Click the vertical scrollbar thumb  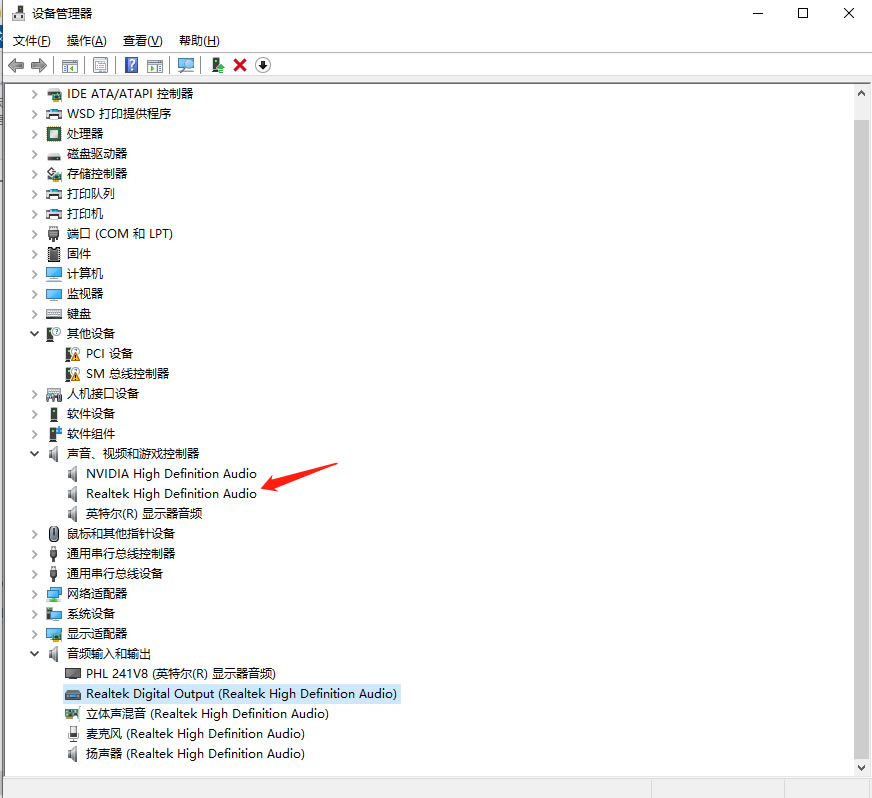point(861,438)
